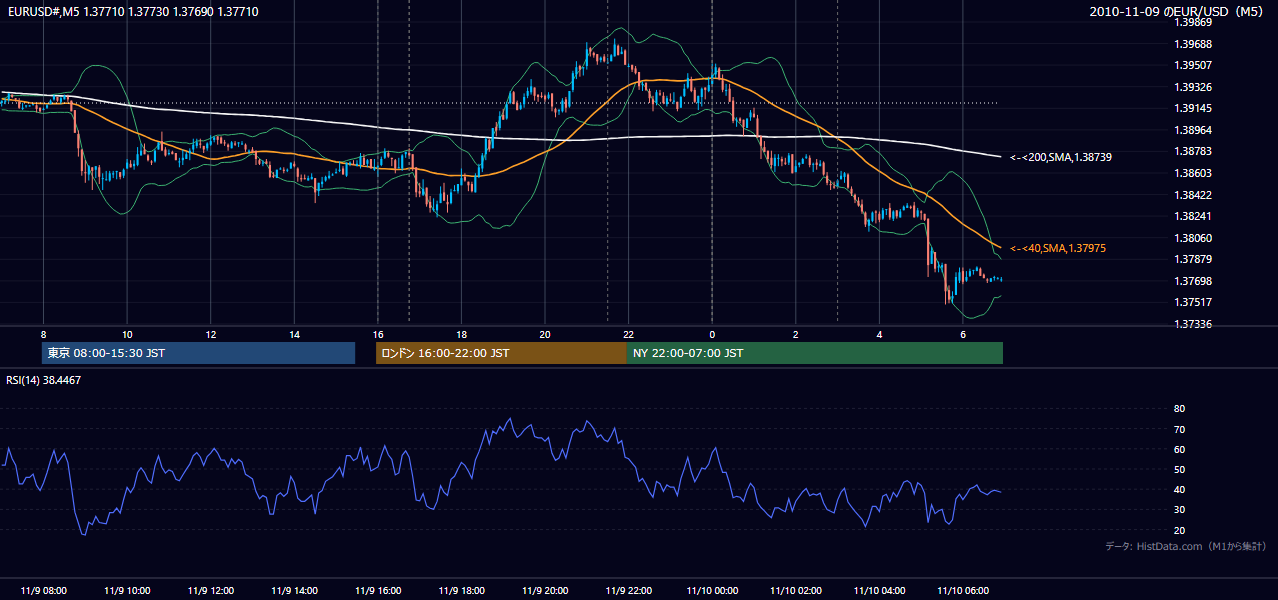
Task: Select the 200 SMA 1.38739 label
Action: [x=1061, y=157]
